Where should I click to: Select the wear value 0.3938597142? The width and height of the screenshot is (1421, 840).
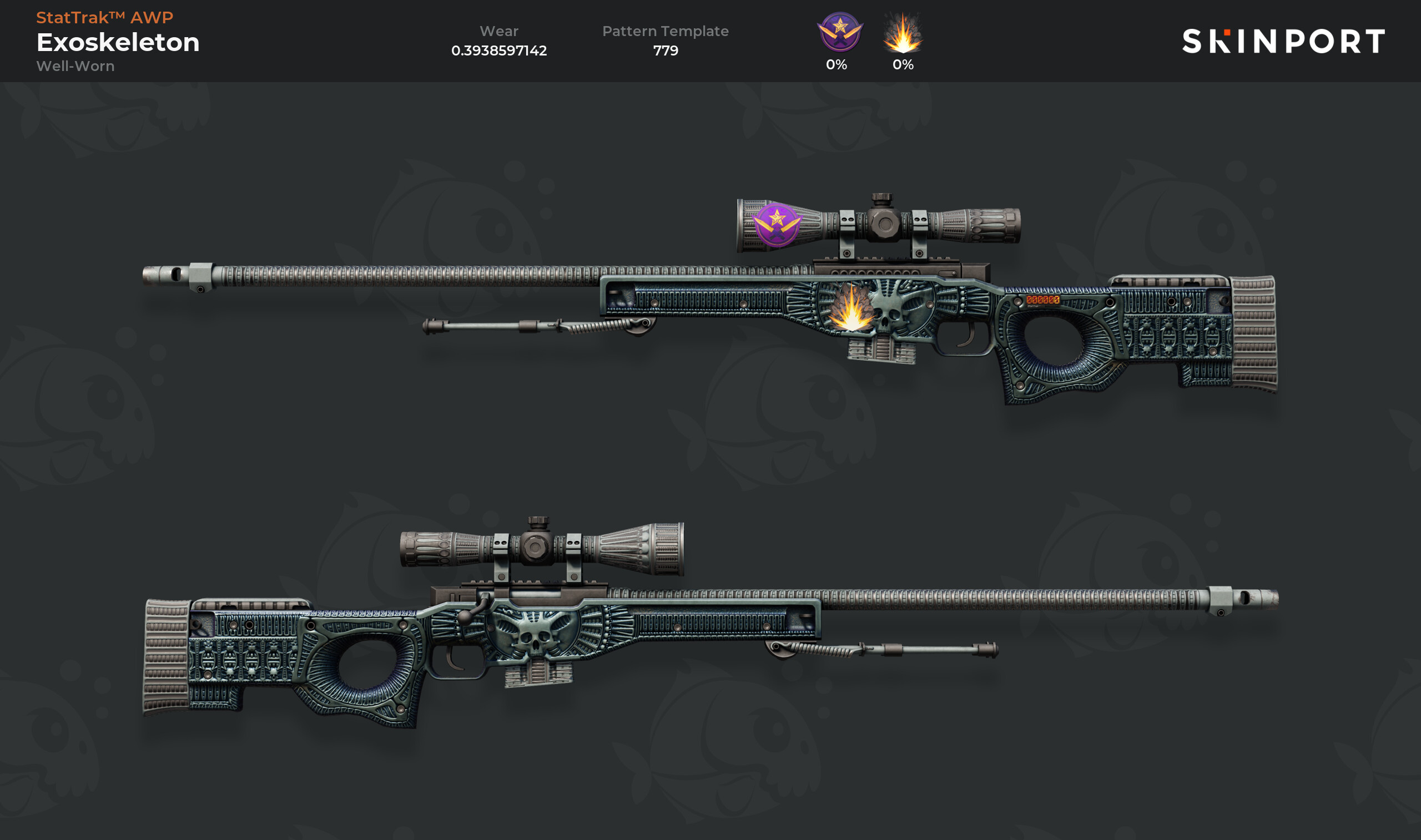tap(499, 50)
